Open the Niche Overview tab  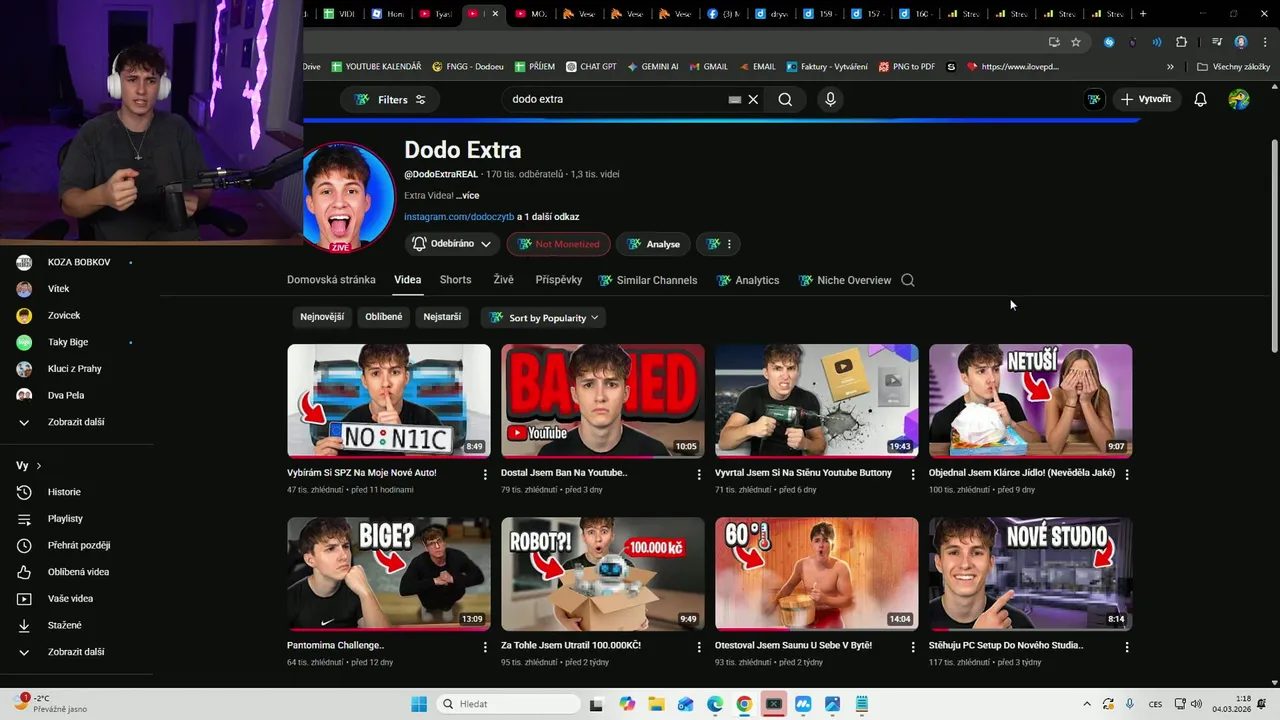click(844, 280)
